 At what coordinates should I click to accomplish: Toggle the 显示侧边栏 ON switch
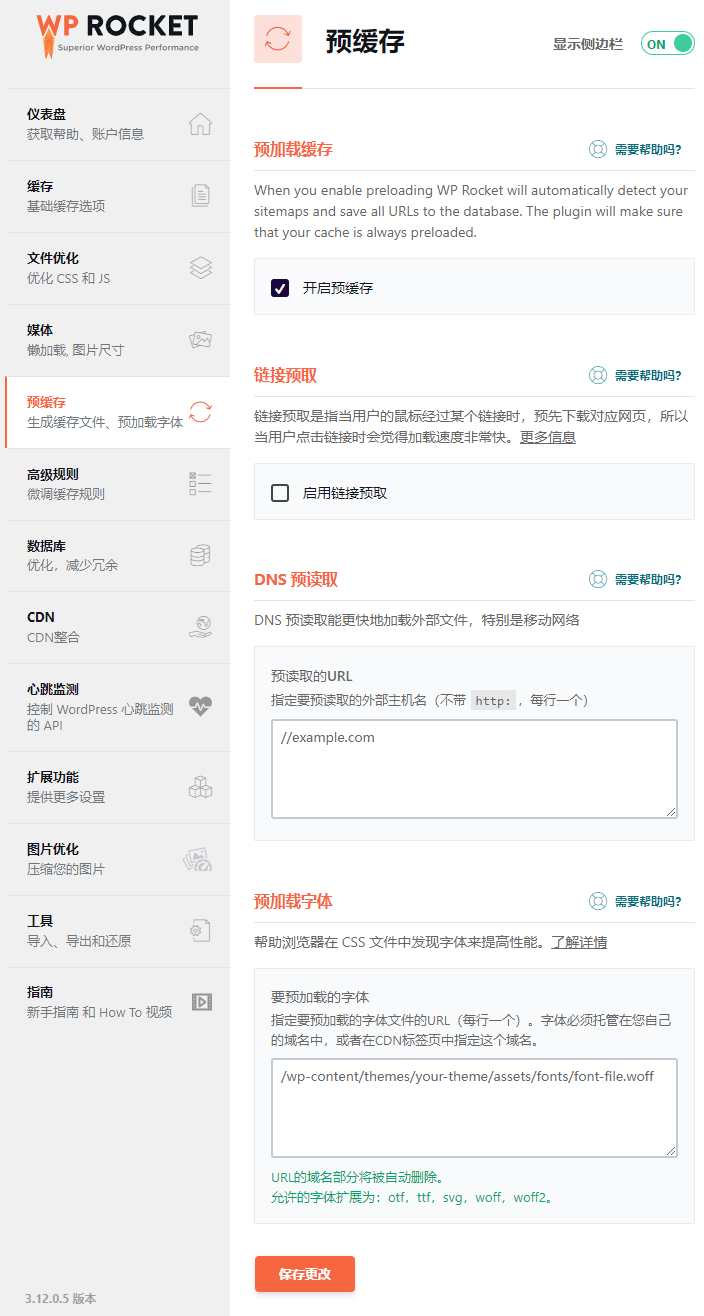[x=667, y=44]
